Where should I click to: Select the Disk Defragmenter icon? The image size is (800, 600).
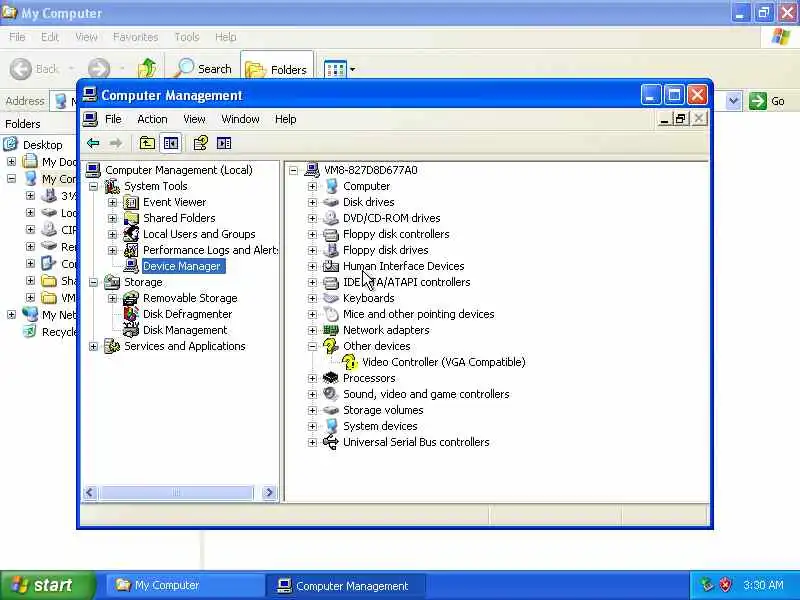[131, 314]
